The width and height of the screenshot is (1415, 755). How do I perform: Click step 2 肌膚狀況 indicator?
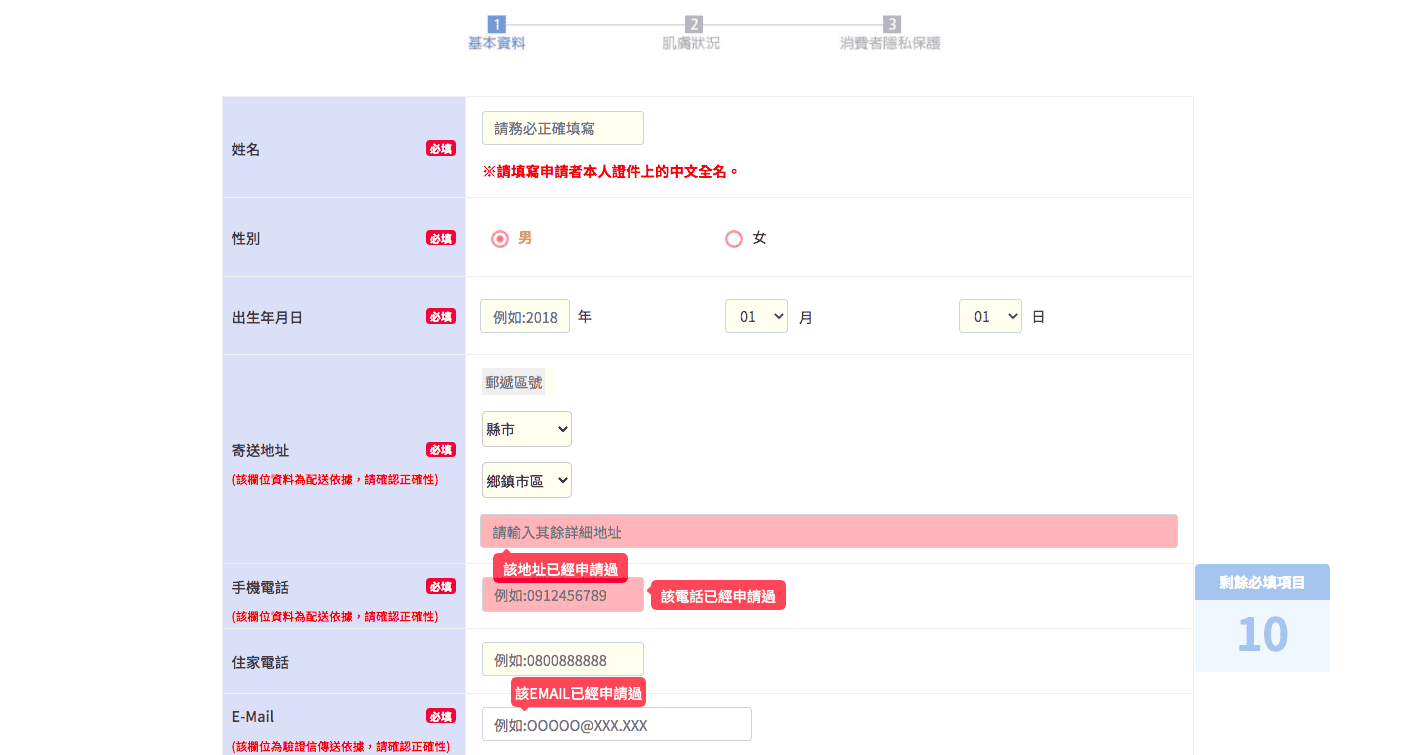coord(691,33)
